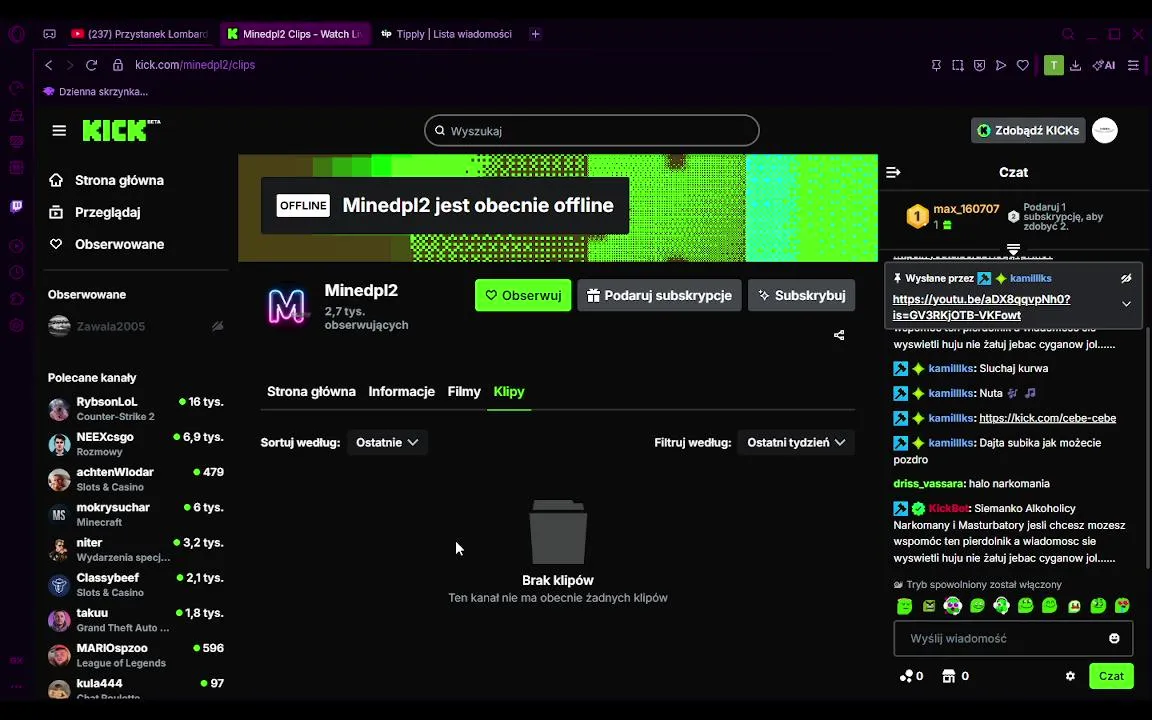Open chat settings gear icon
Screen dimensions: 1152x720
(x=1070, y=676)
